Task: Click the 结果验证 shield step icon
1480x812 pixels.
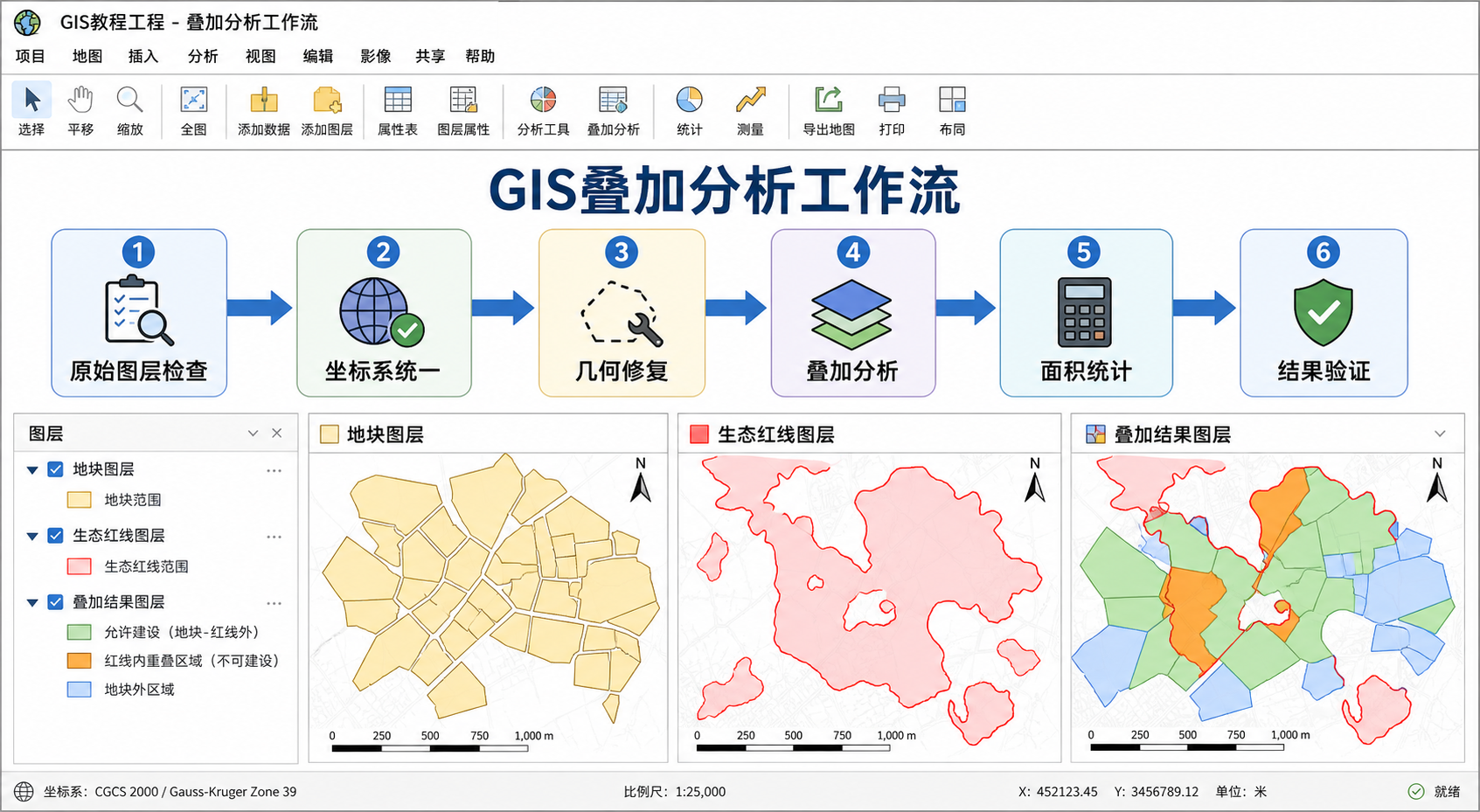Action: [x=1323, y=313]
